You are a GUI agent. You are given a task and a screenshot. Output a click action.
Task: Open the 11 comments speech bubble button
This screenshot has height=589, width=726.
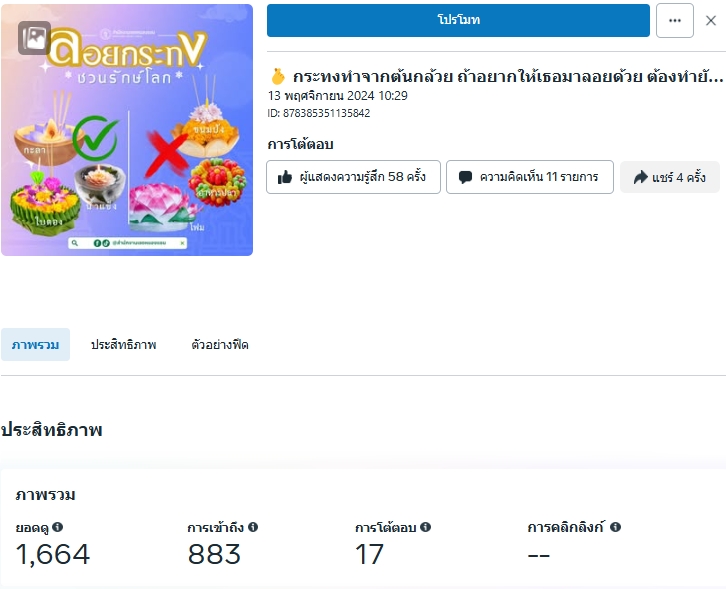click(530, 177)
